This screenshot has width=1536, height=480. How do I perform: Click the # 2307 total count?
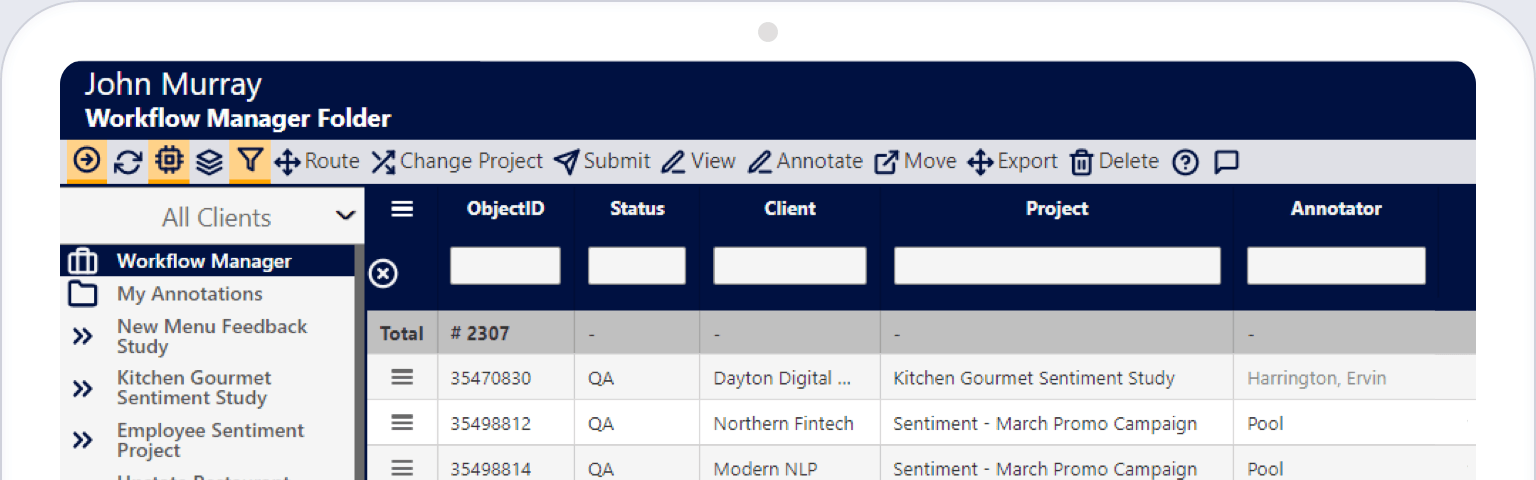480,333
